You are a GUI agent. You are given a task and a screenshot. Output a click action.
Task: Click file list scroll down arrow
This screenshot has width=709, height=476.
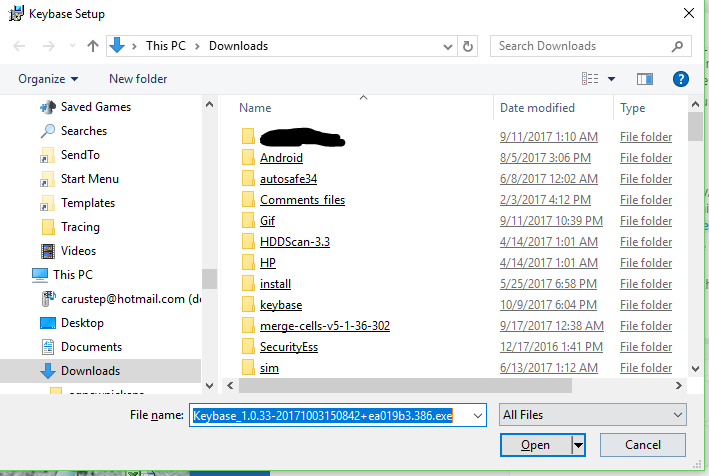click(695, 368)
